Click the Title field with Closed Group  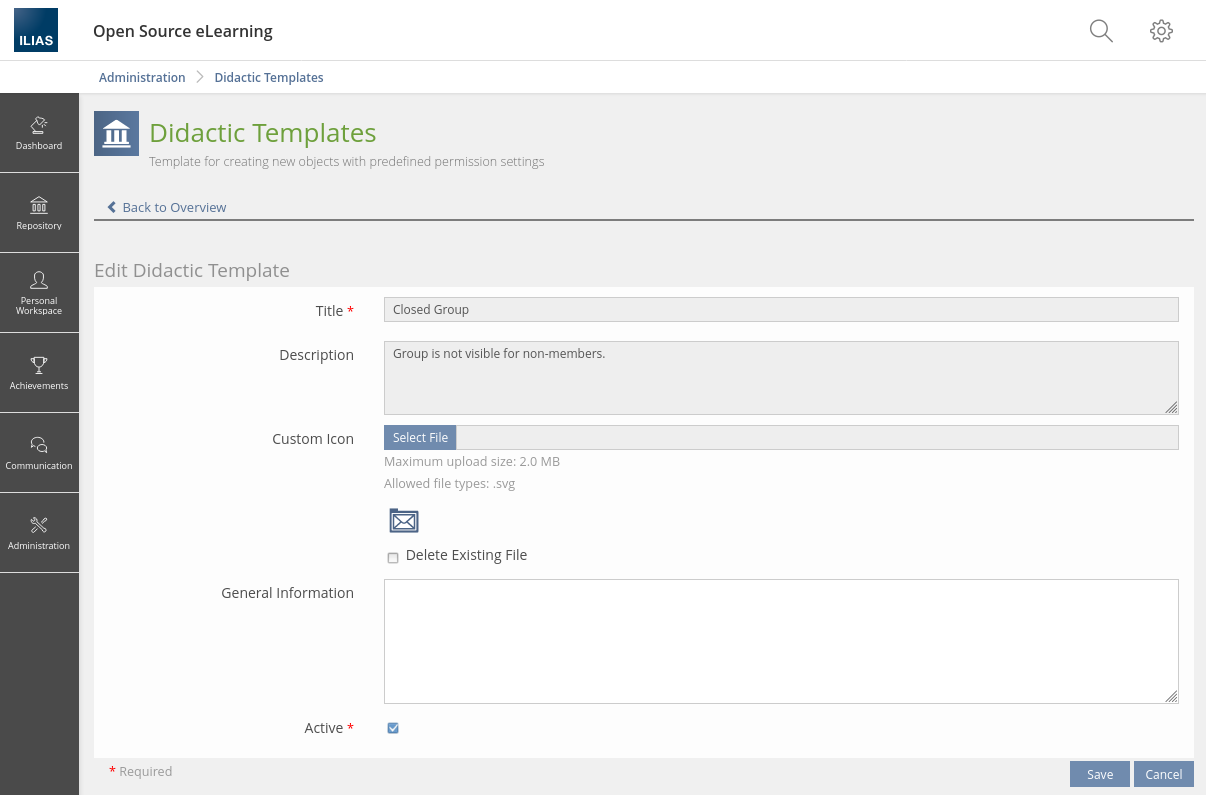point(780,310)
